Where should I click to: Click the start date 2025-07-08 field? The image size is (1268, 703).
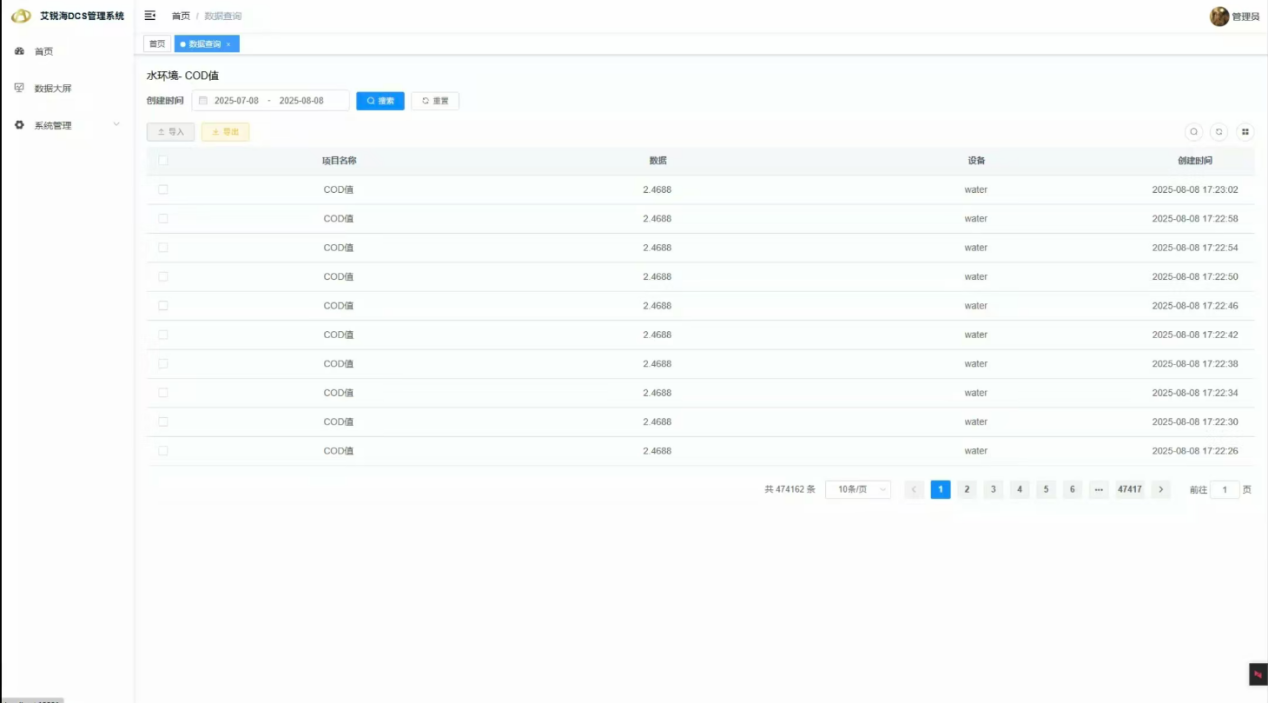(236, 101)
